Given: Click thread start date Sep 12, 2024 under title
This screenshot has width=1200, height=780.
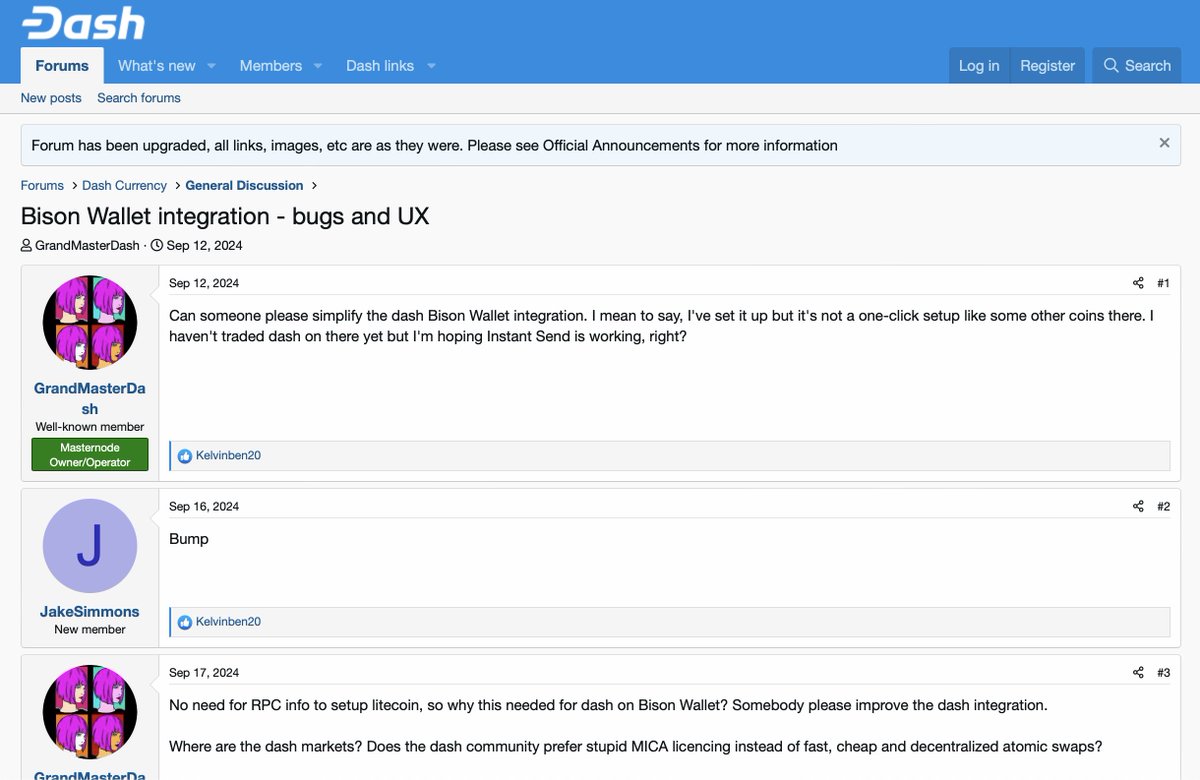Looking at the screenshot, I should 204,245.
